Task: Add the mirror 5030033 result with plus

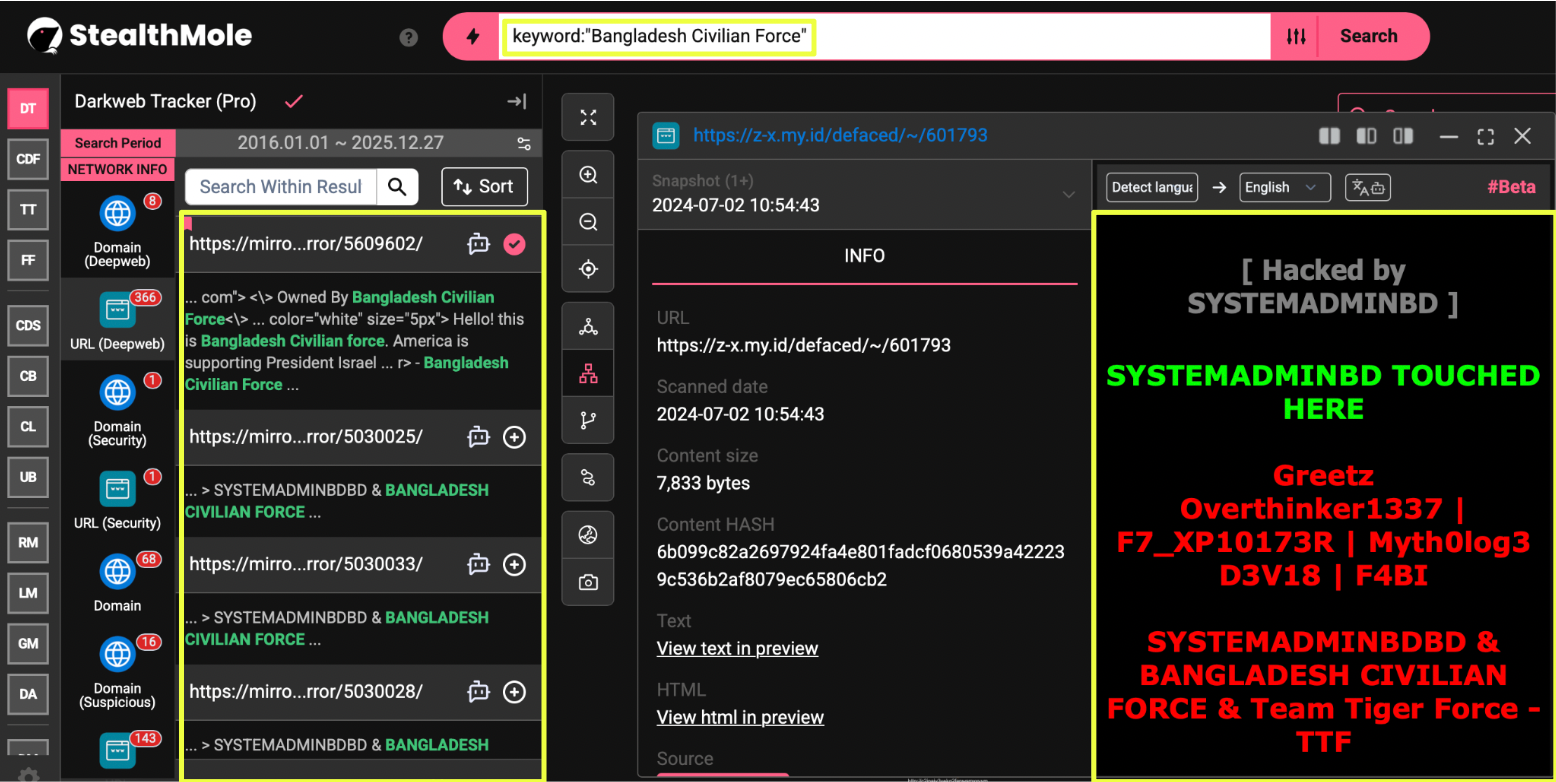Action: [514, 565]
